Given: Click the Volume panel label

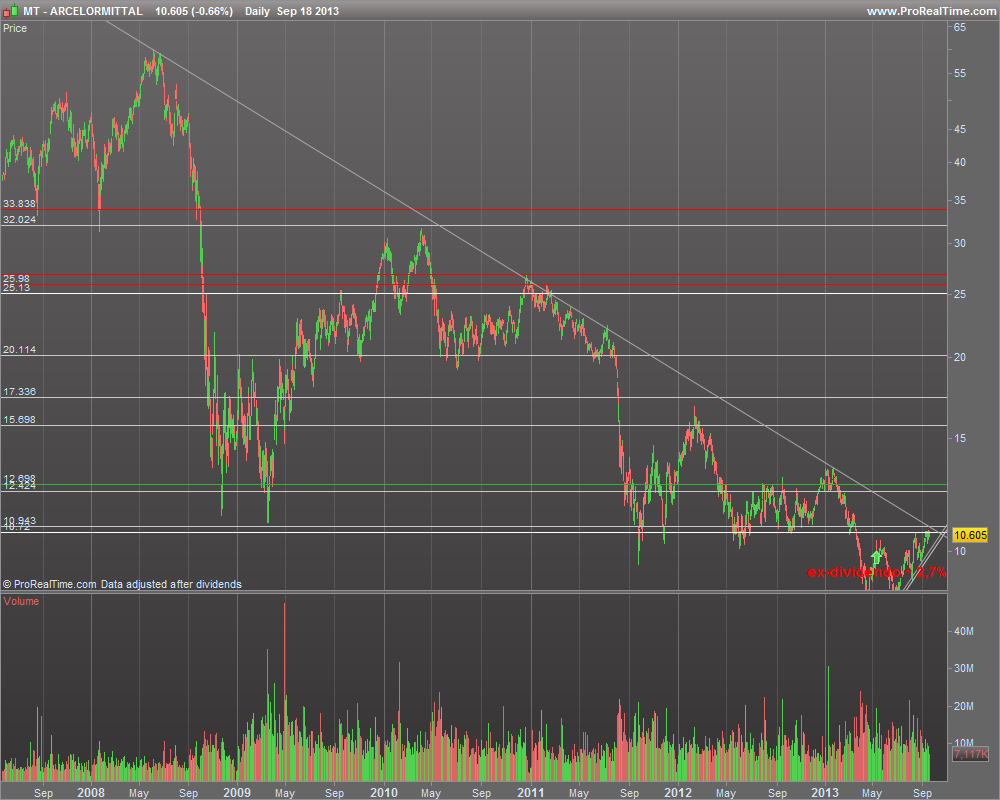Looking at the screenshot, I should 21,601.
